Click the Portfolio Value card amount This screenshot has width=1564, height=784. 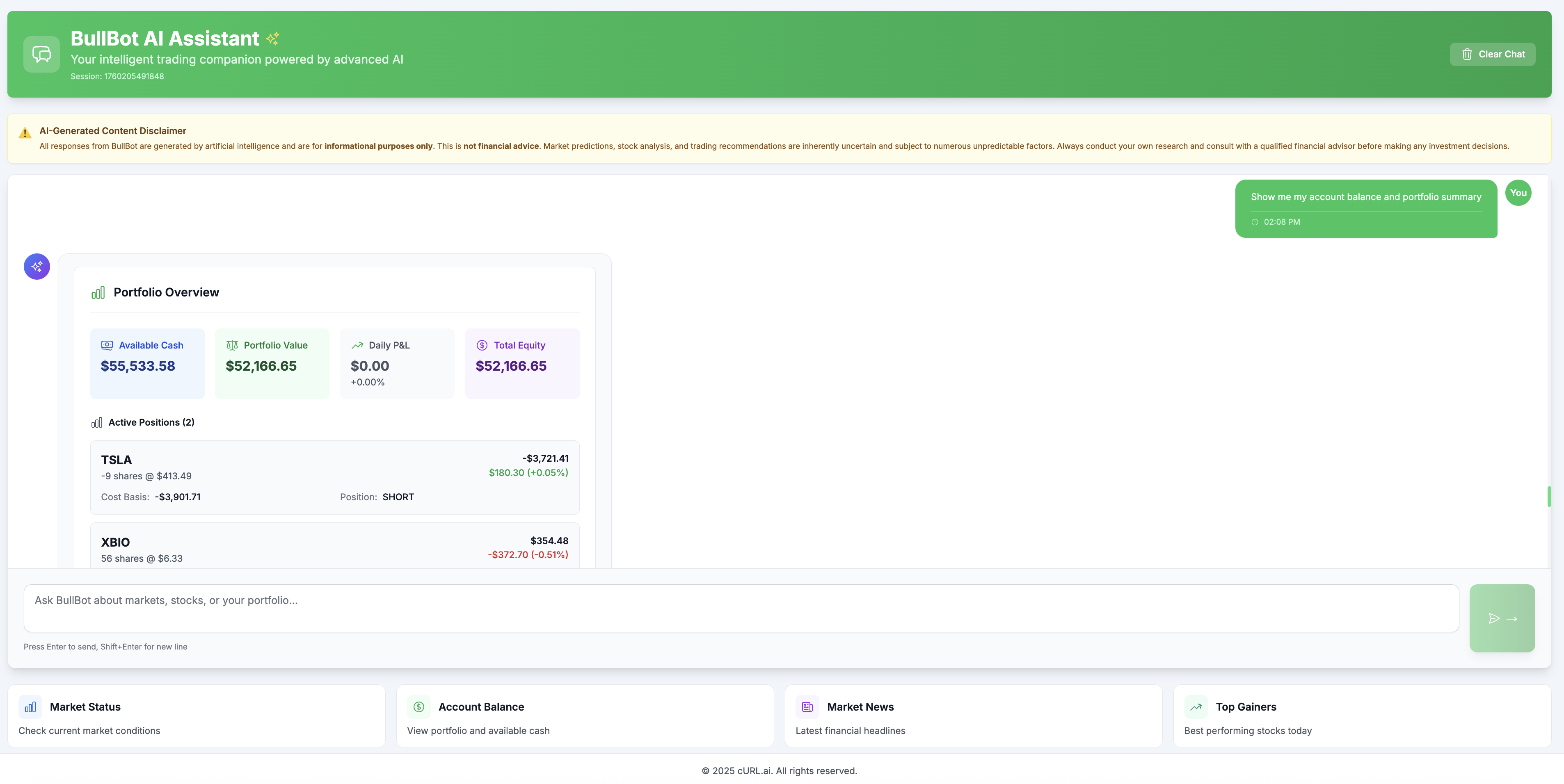pos(261,366)
